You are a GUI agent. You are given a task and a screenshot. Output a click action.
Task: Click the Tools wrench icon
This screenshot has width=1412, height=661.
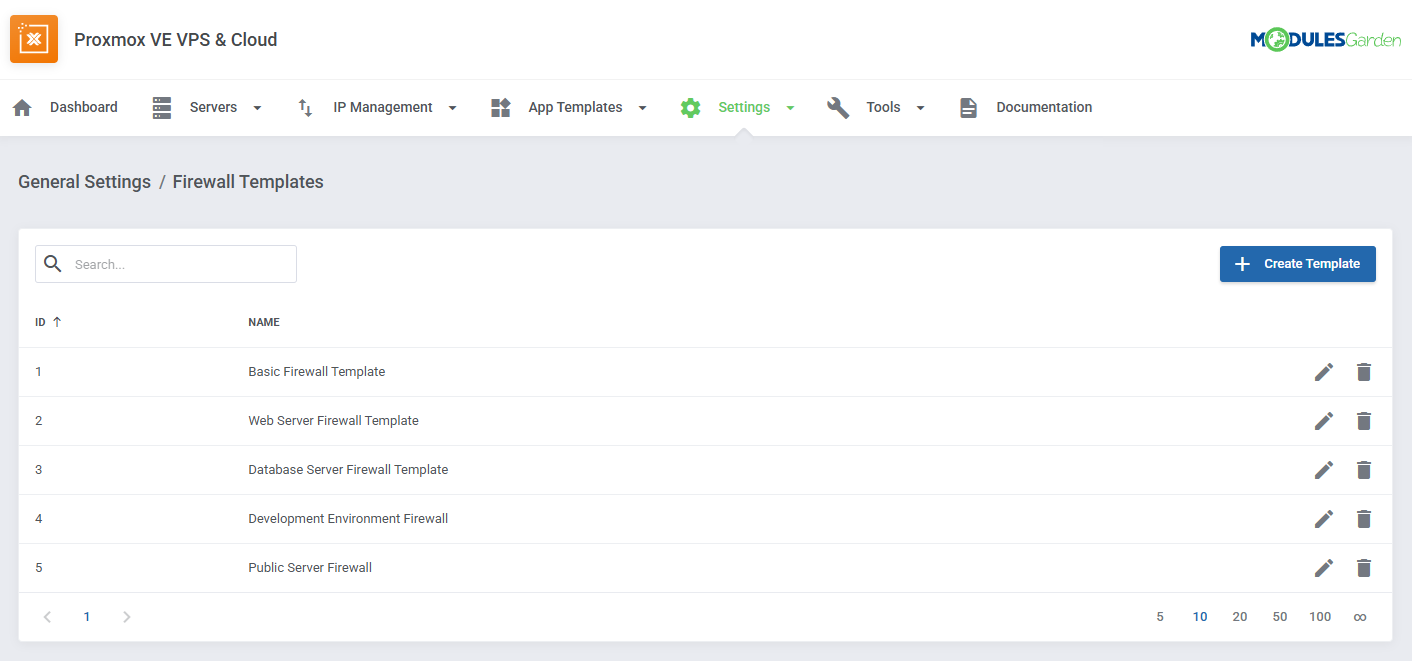(x=837, y=106)
